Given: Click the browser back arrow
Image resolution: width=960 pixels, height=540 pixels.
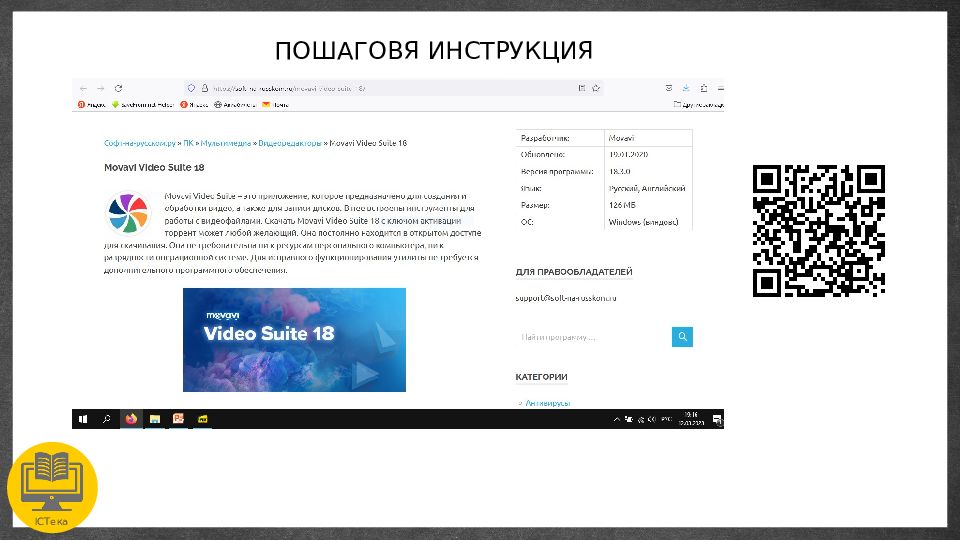Looking at the screenshot, I should tap(83, 88).
